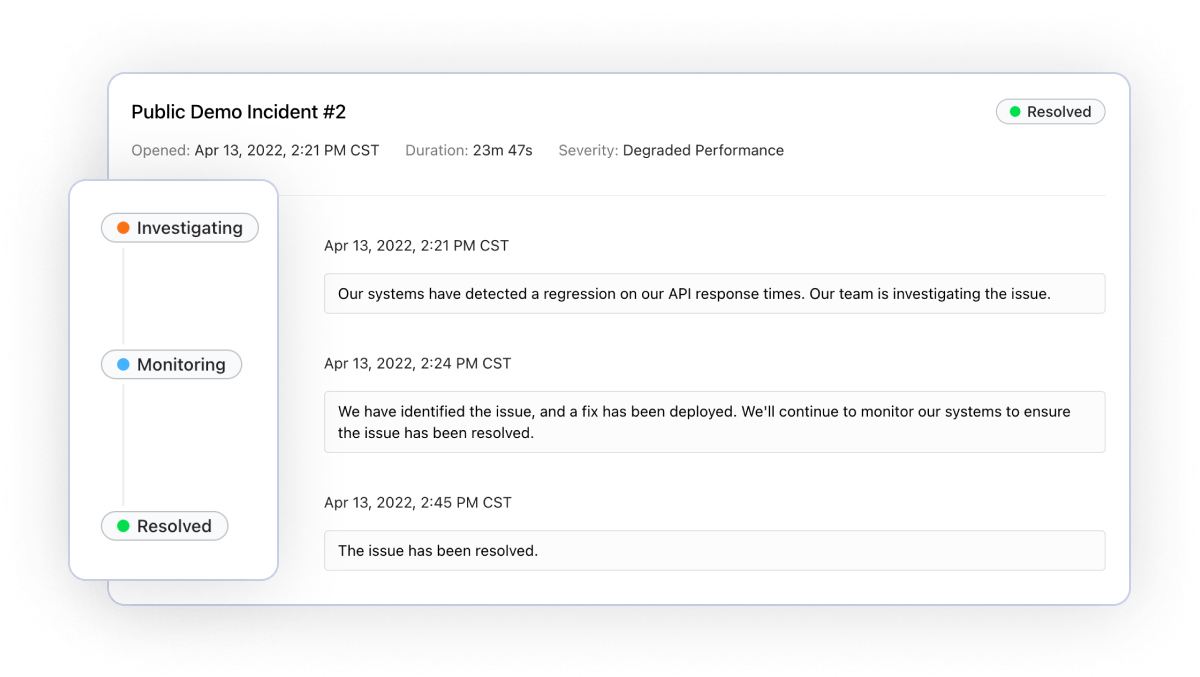Expand the 2:24 PM update entry

(714, 421)
